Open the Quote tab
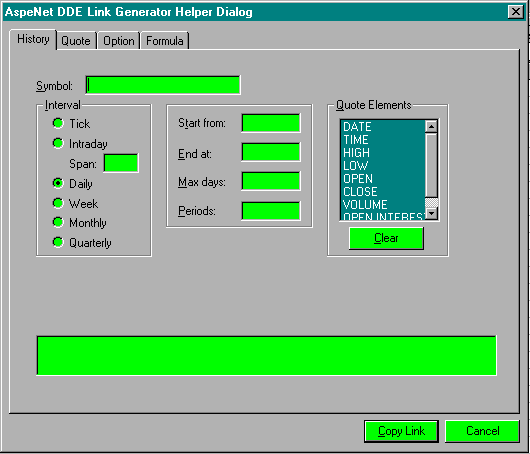This screenshot has height=454, width=530. click(x=76, y=41)
